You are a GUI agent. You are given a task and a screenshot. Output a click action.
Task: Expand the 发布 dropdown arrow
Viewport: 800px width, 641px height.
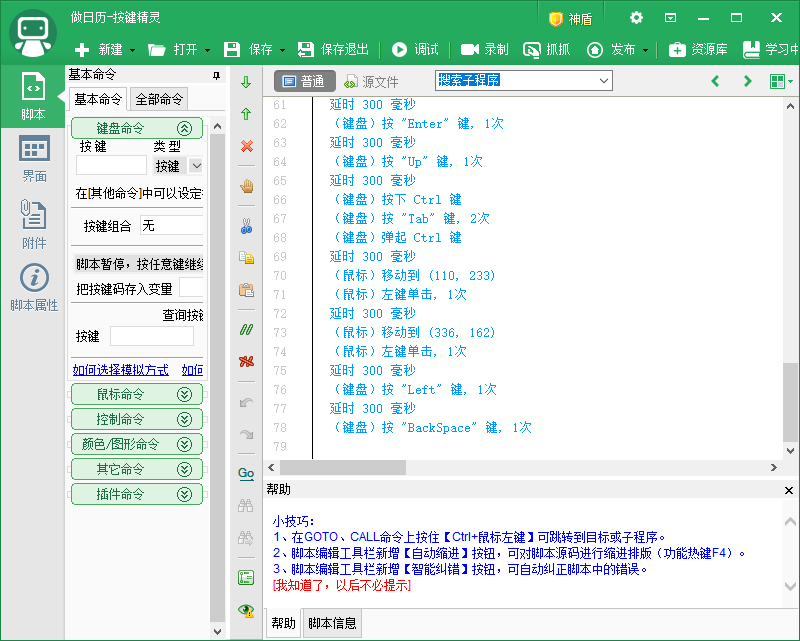(645, 50)
